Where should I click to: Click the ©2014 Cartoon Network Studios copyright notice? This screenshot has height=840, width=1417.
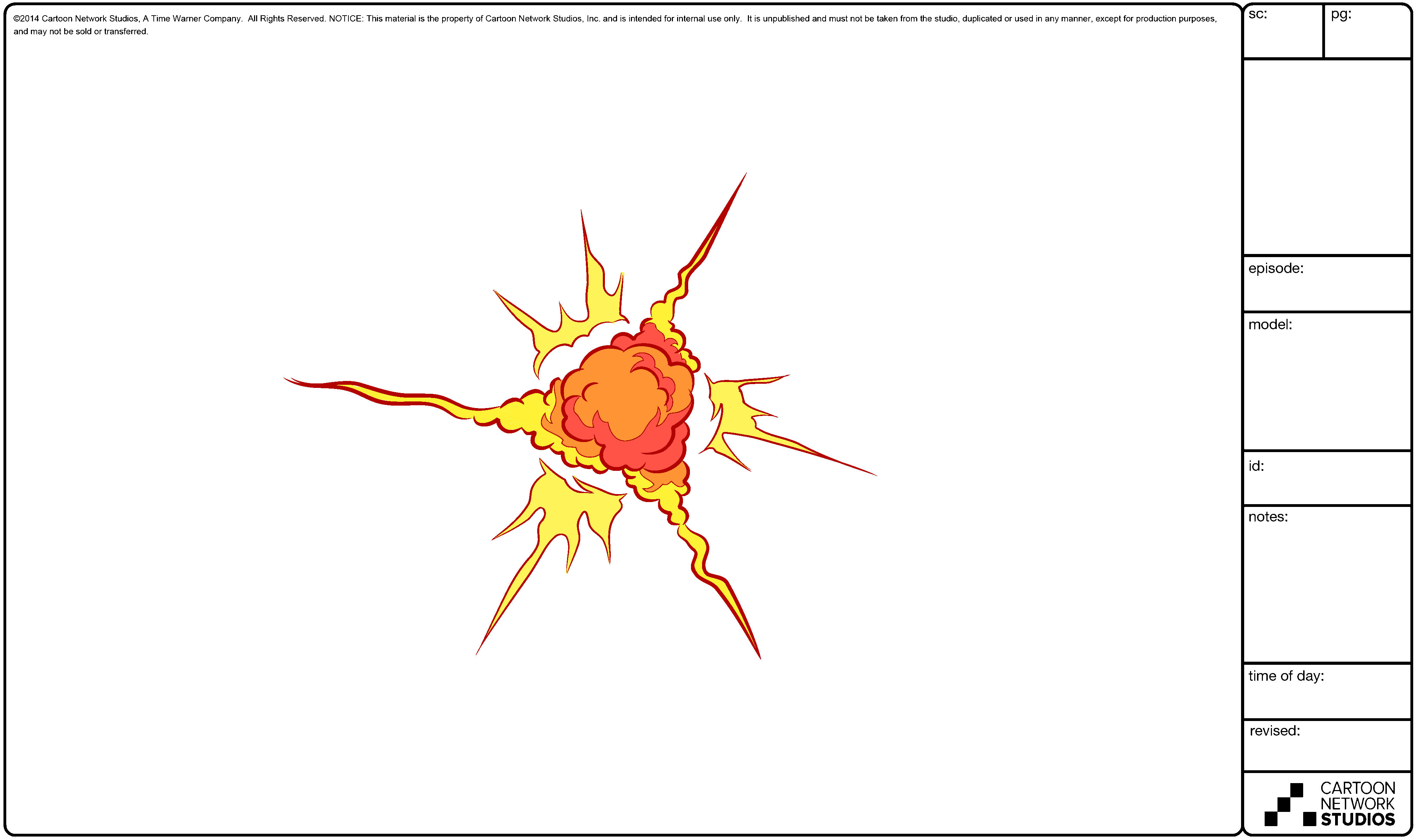pyautogui.click(x=615, y=25)
